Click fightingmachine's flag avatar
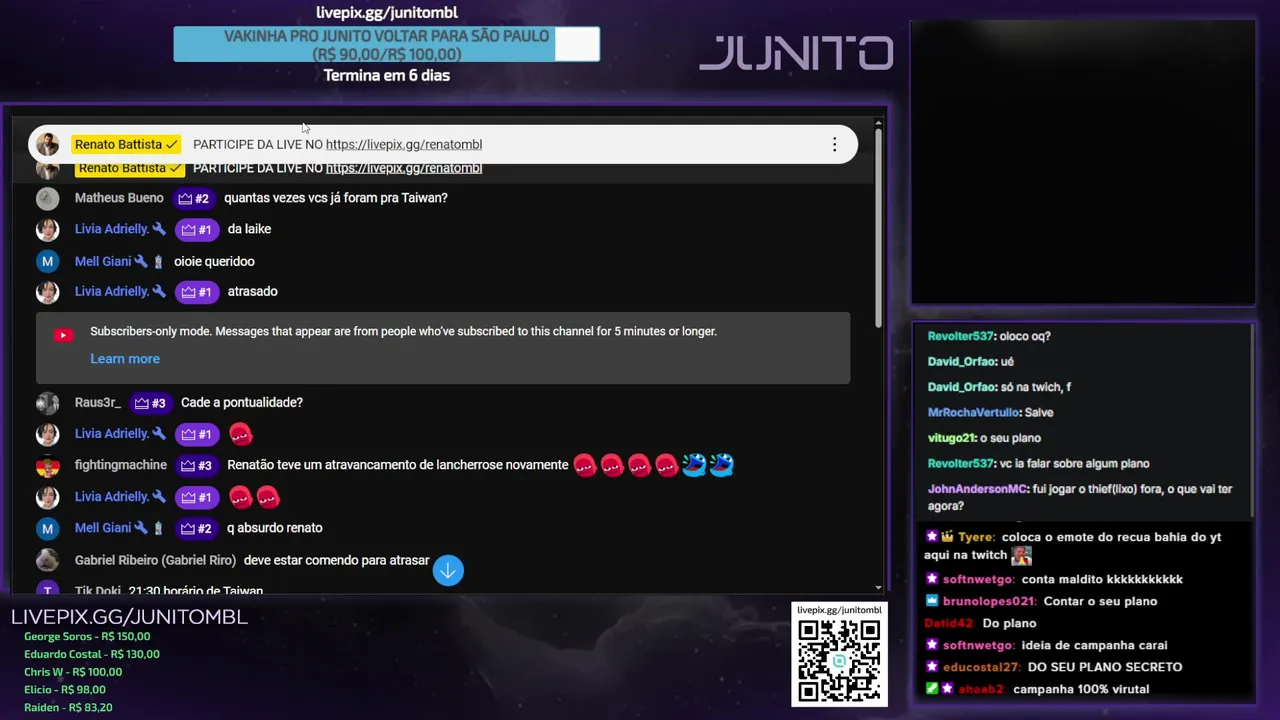This screenshot has width=1280, height=720. point(47,466)
